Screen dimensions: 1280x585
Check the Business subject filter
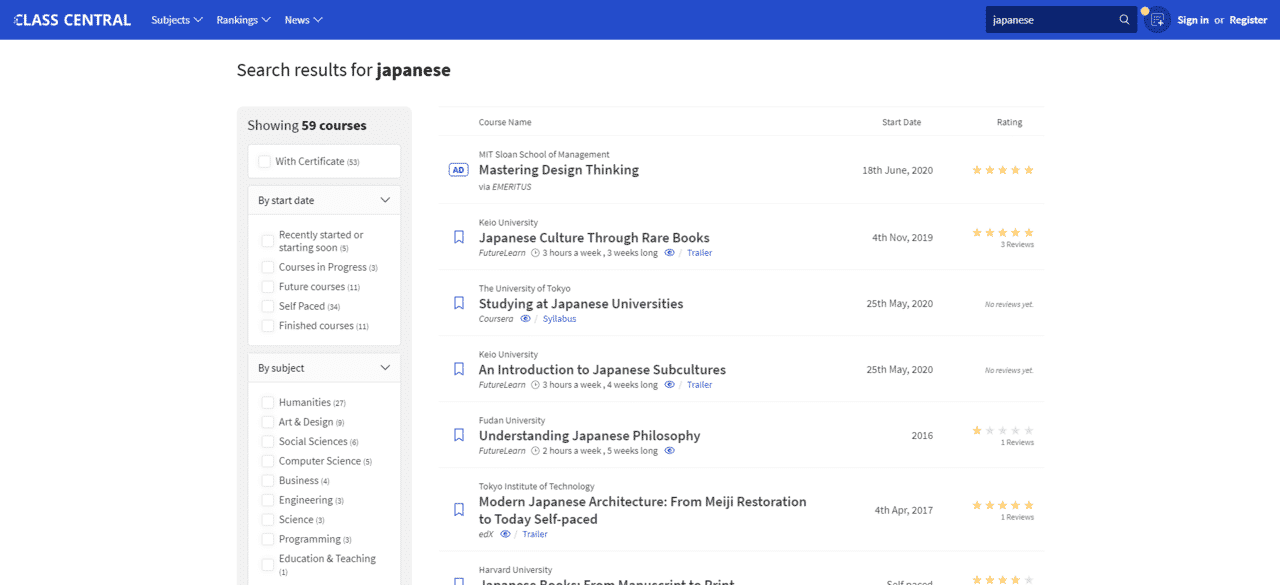(268, 481)
